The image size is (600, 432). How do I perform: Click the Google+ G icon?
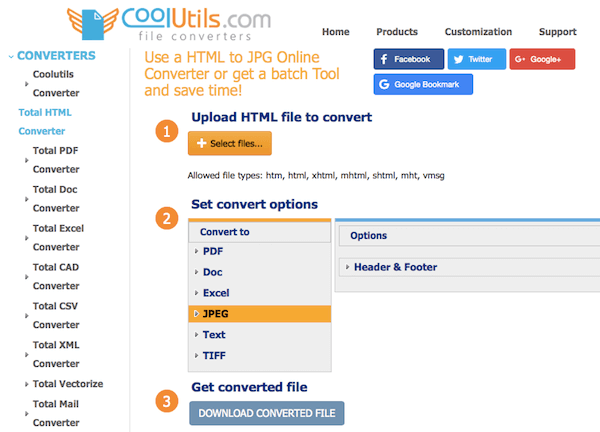(520, 59)
